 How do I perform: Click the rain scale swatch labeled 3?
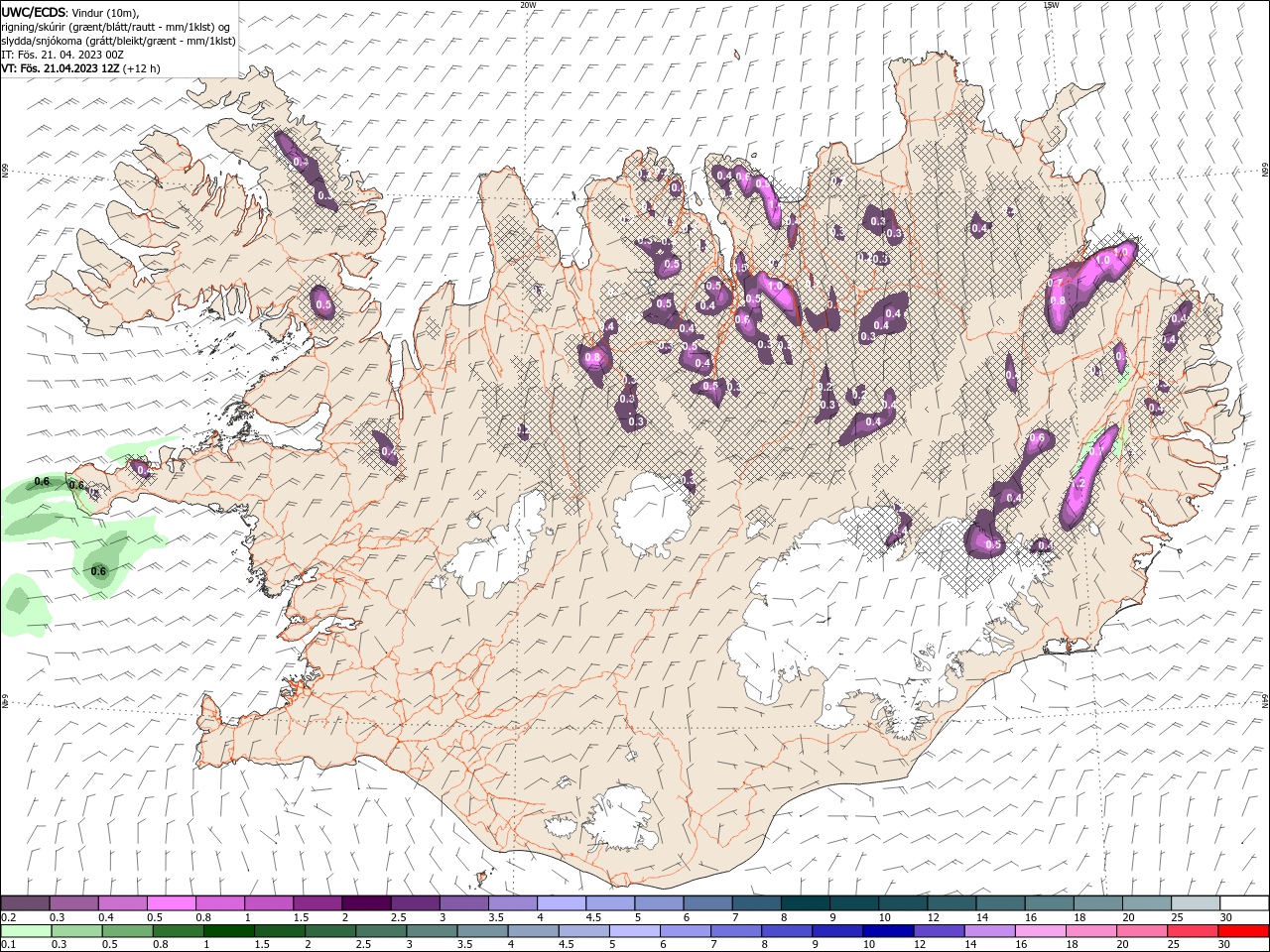tap(433, 931)
